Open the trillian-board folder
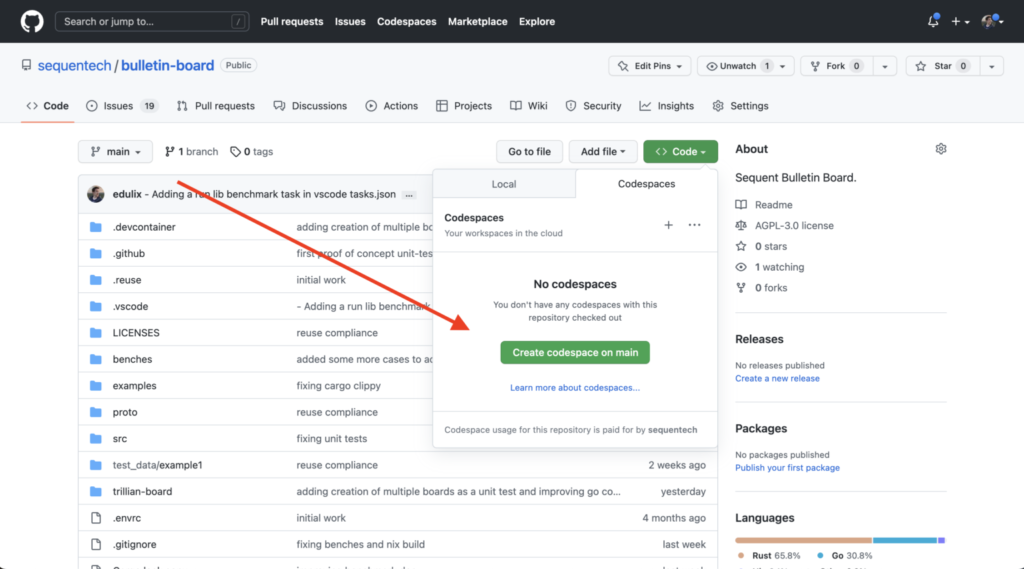This screenshot has height=569, width=1024. (142, 491)
